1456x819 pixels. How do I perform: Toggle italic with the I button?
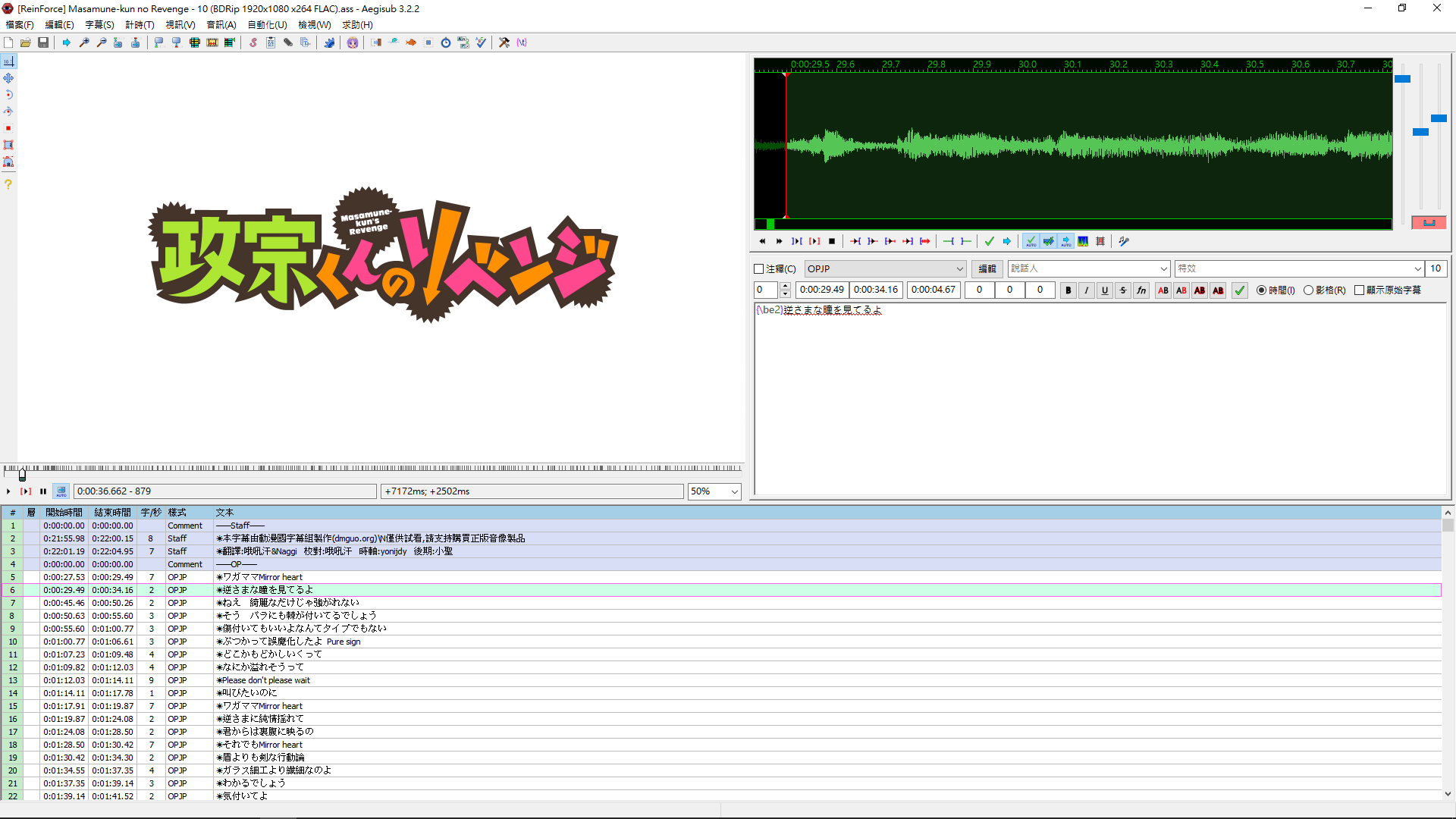pyautogui.click(x=1087, y=290)
